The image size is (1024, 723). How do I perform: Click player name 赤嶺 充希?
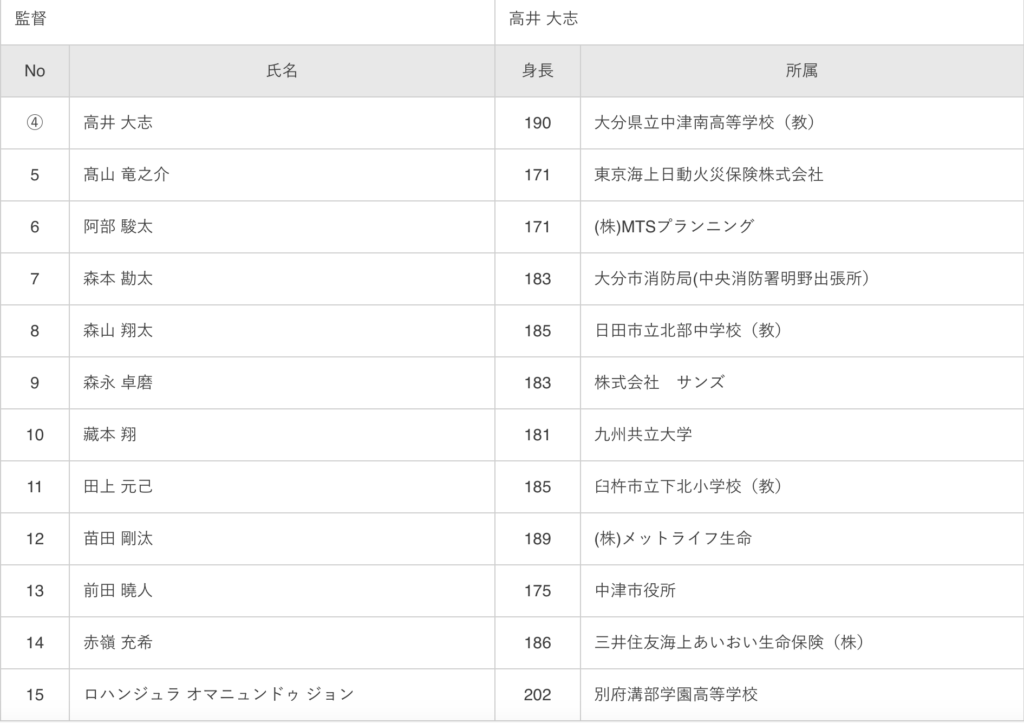118,643
